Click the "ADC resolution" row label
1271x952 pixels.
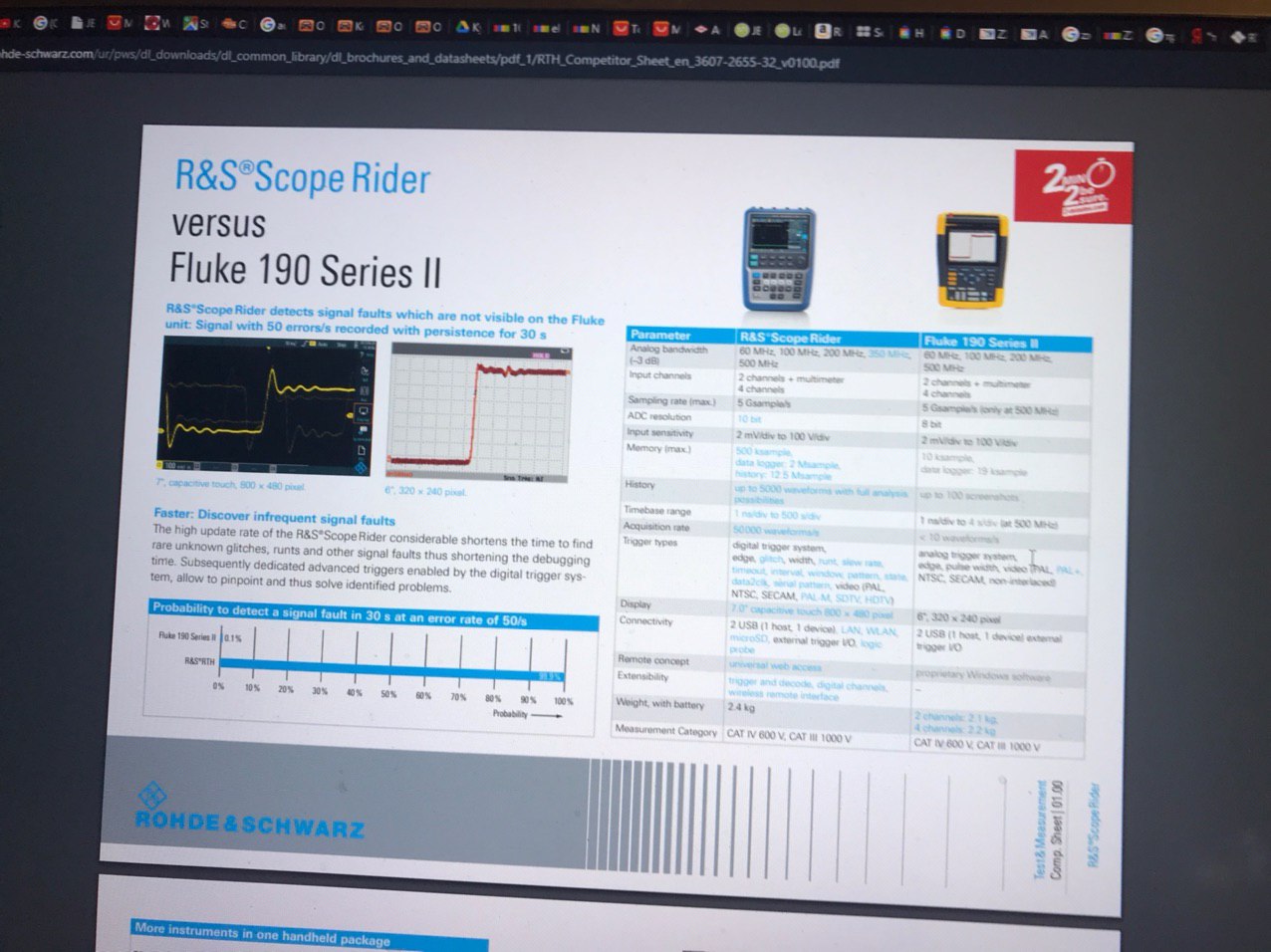pyautogui.click(x=659, y=416)
